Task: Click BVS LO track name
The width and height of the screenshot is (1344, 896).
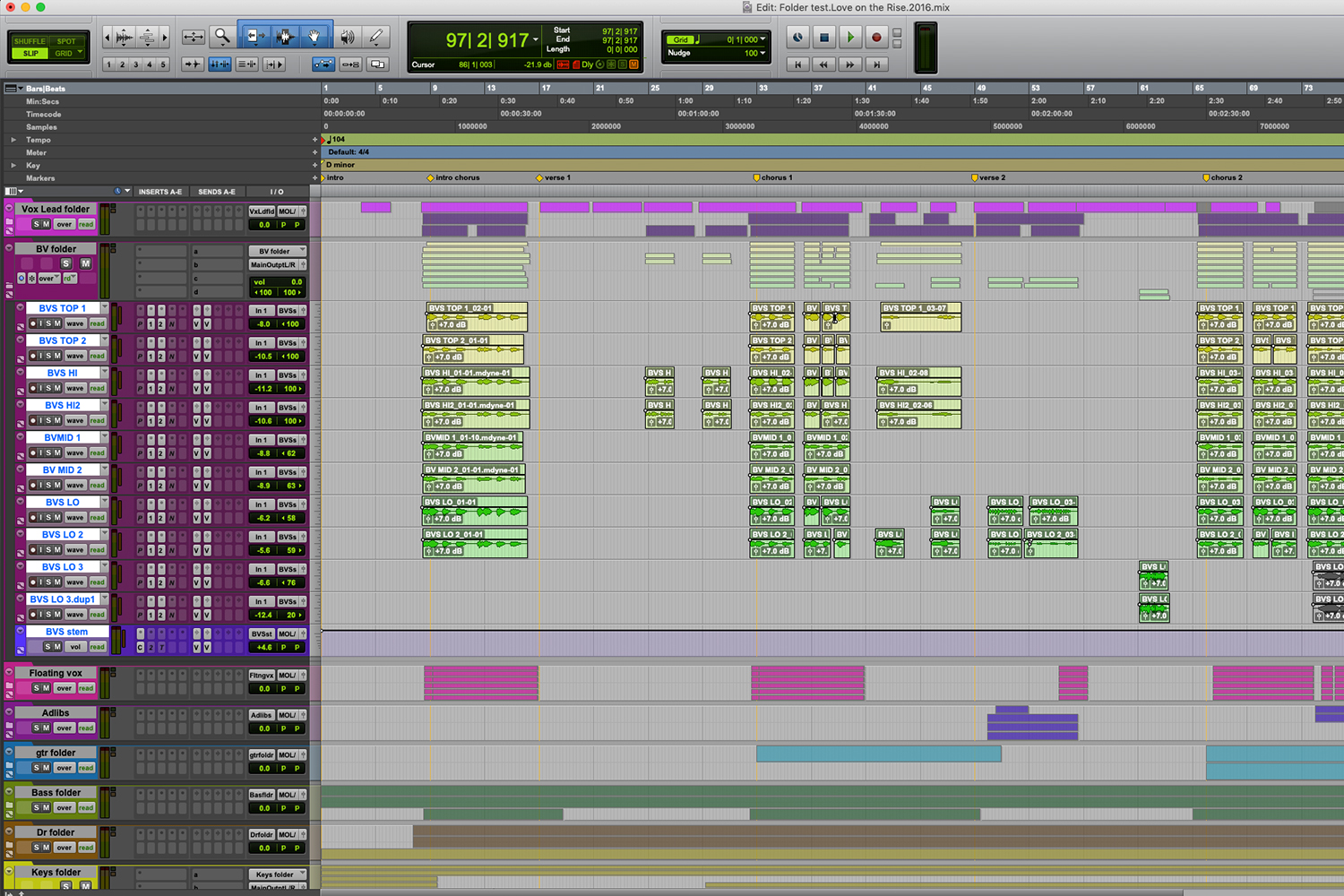Action: [x=63, y=503]
